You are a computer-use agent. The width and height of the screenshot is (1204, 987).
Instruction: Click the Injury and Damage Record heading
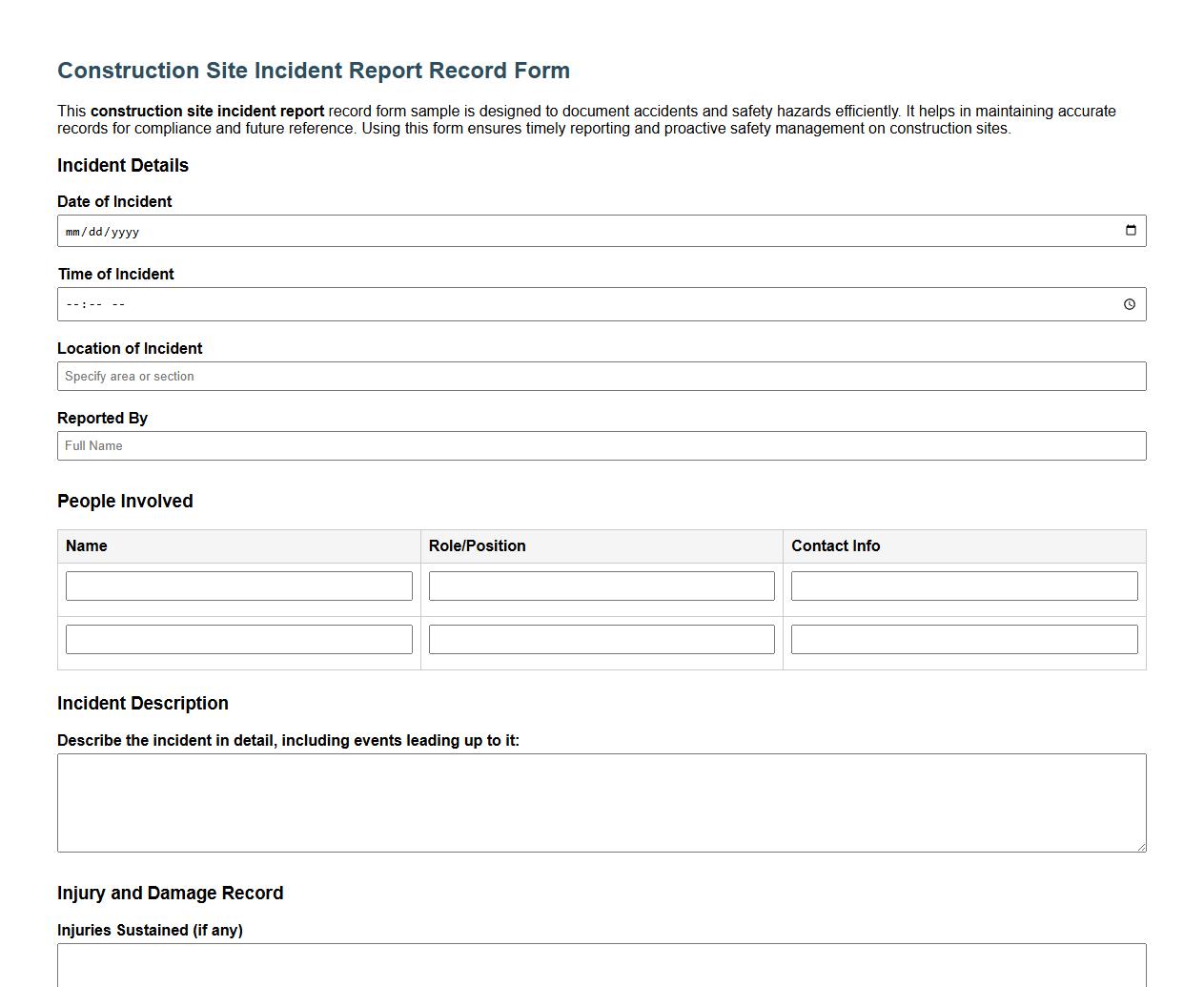coord(170,893)
